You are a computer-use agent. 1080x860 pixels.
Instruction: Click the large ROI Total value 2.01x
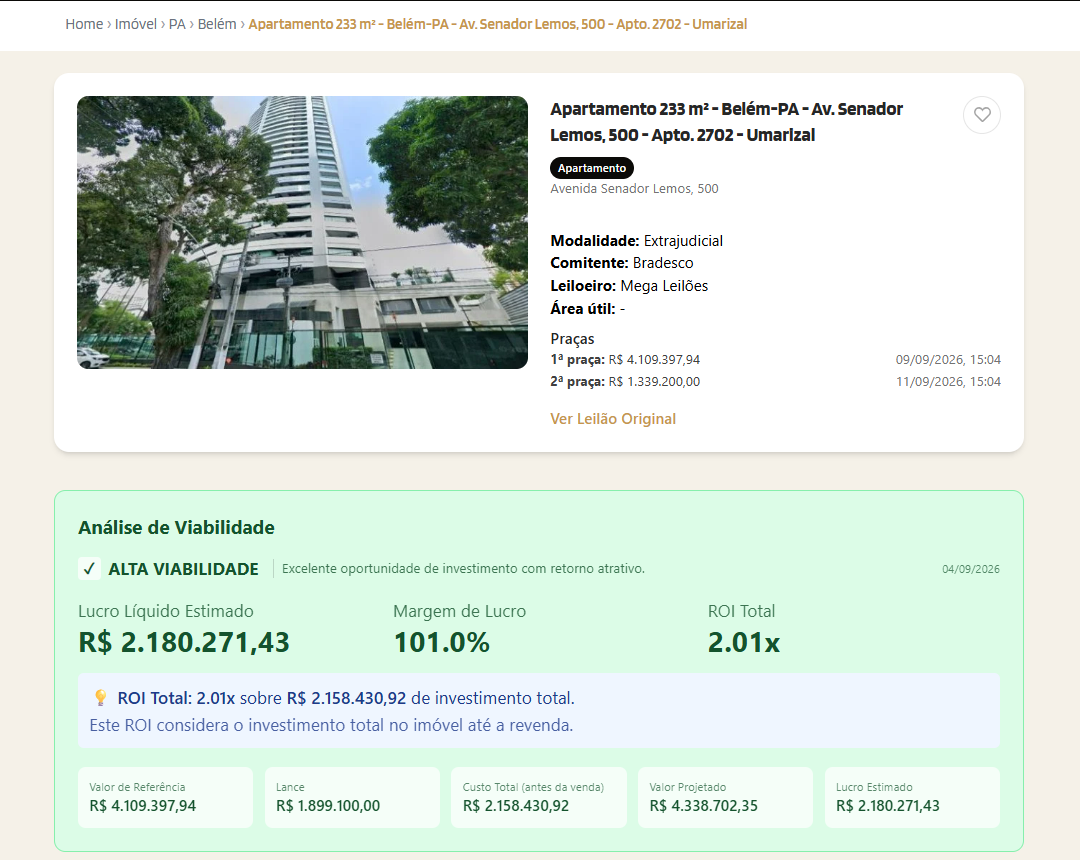(744, 642)
